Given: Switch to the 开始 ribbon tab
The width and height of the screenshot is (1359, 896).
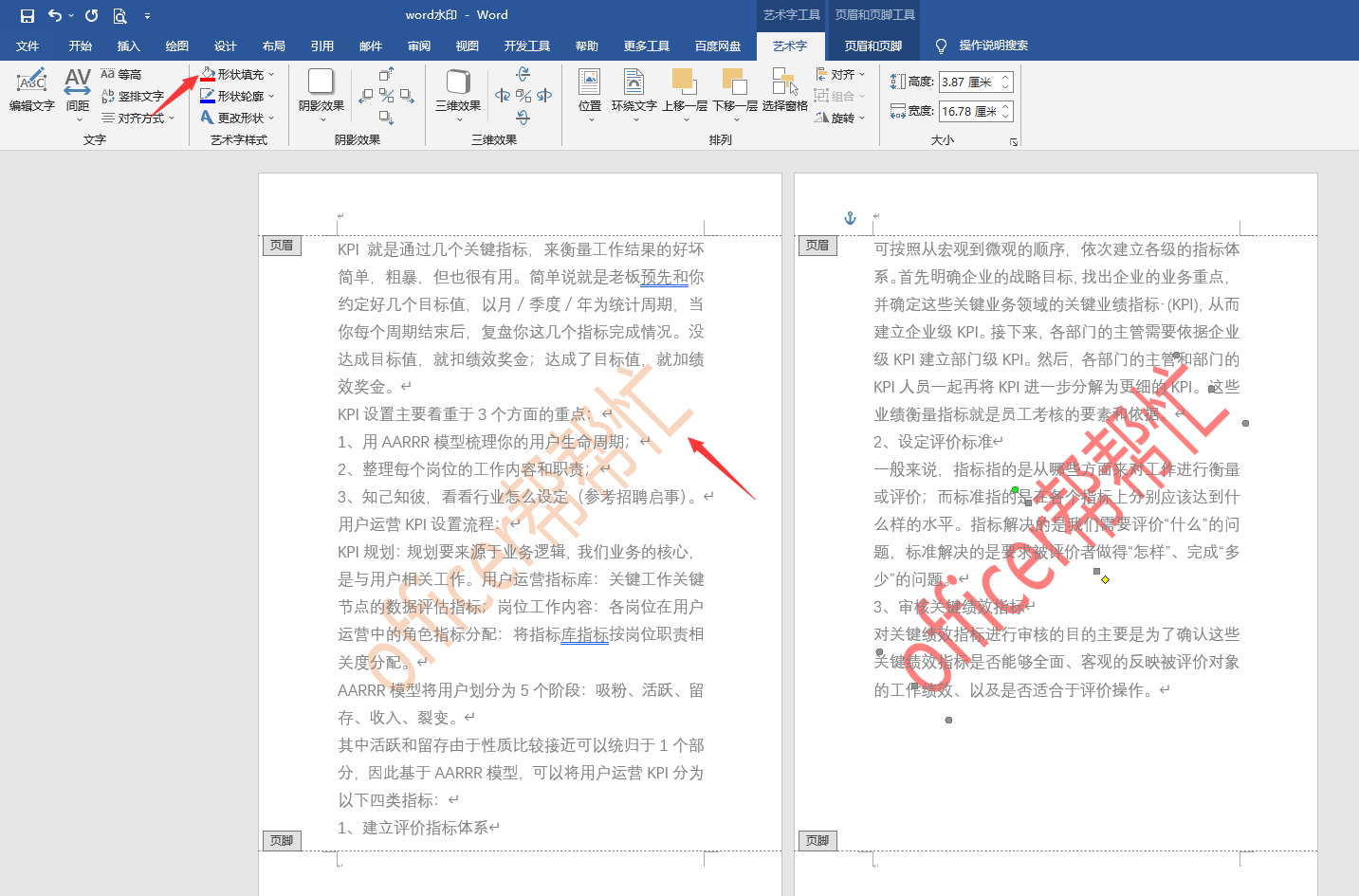Looking at the screenshot, I should coord(79,45).
